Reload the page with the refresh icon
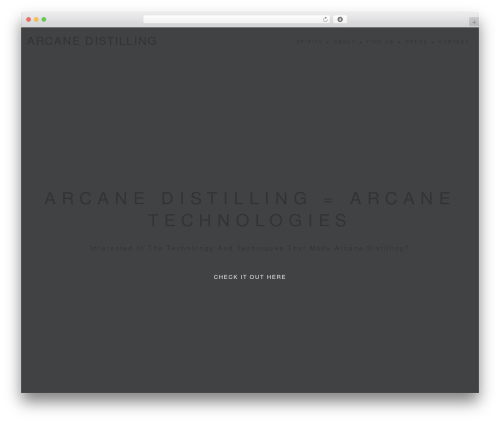500x423 pixels. (325, 19)
